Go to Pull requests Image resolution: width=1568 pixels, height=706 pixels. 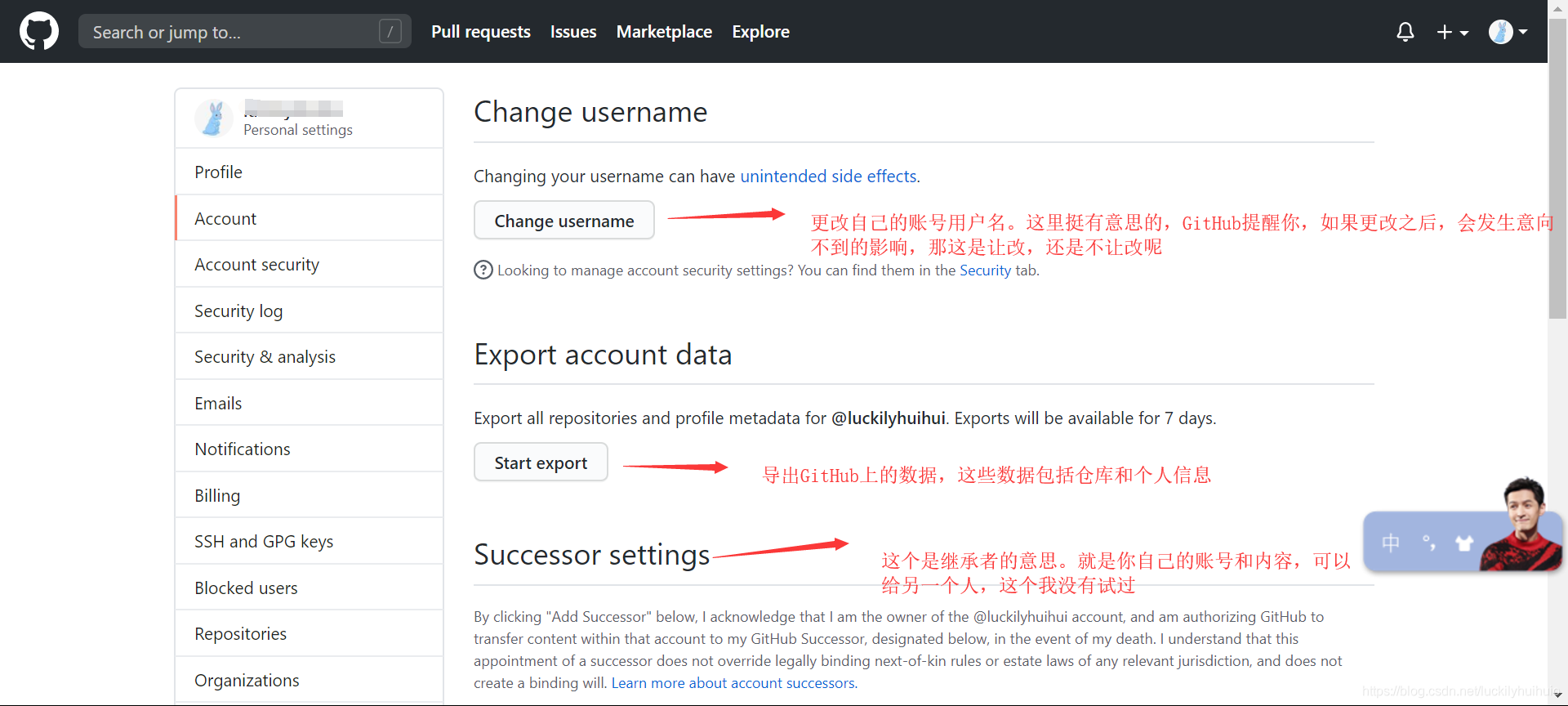tap(480, 32)
